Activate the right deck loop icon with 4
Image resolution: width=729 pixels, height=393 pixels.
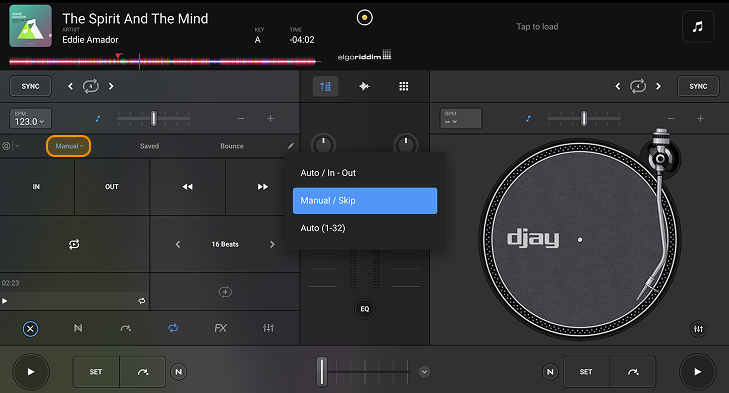click(638, 86)
